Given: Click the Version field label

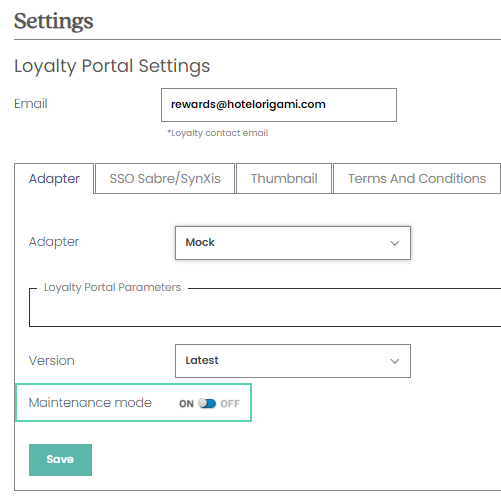Looking at the screenshot, I should 52,361.
